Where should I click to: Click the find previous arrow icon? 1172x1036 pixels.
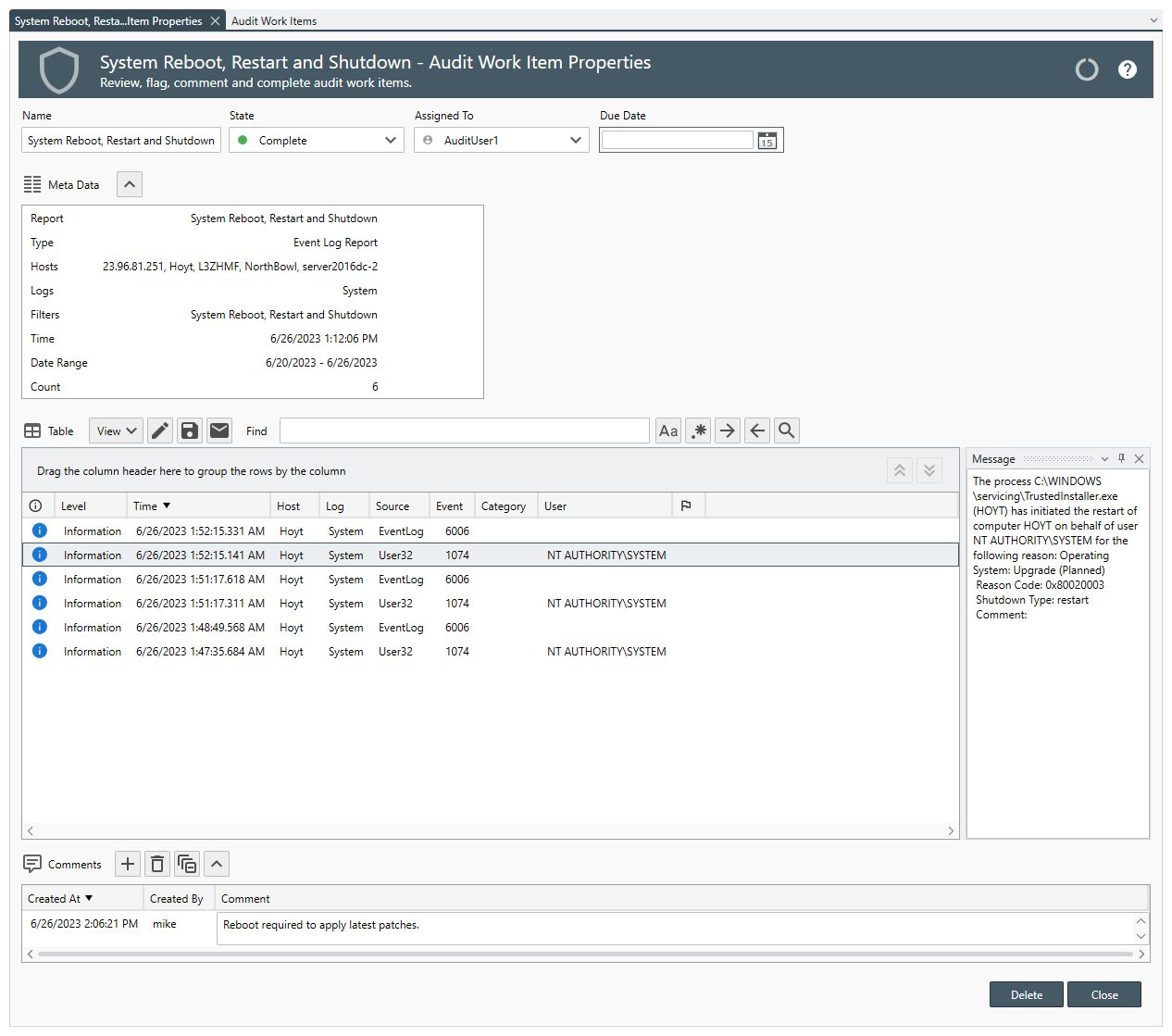click(x=757, y=431)
